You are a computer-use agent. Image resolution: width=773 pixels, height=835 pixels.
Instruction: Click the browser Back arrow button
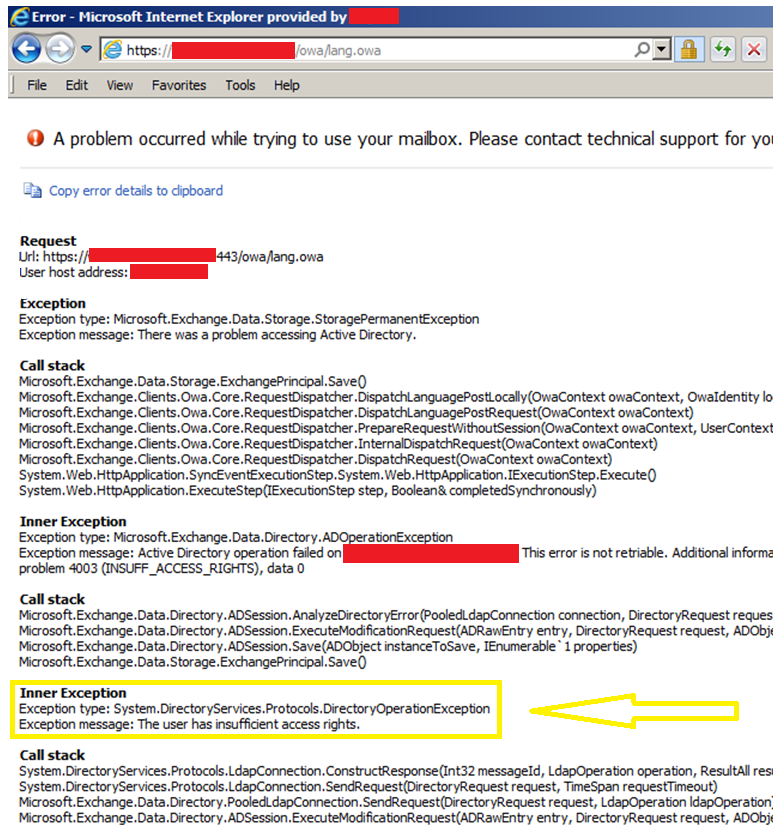pyautogui.click(x=27, y=50)
